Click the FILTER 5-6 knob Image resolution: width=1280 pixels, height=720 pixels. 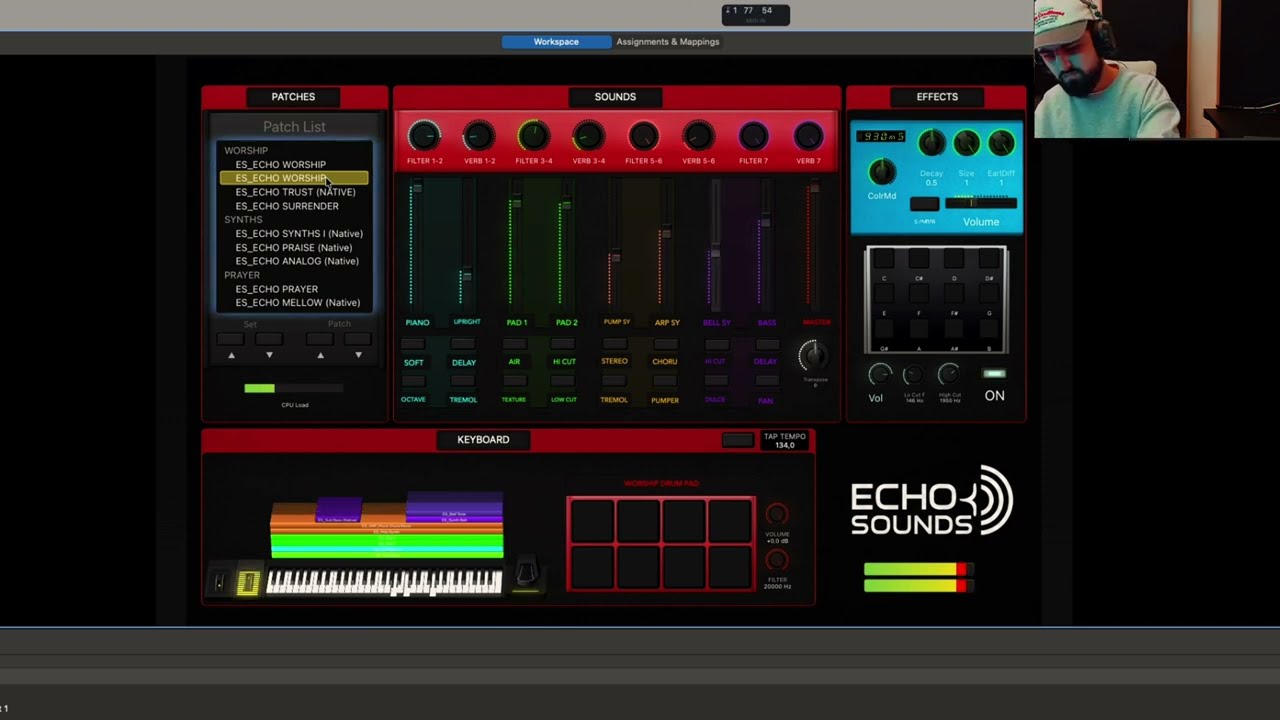[x=644, y=136]
